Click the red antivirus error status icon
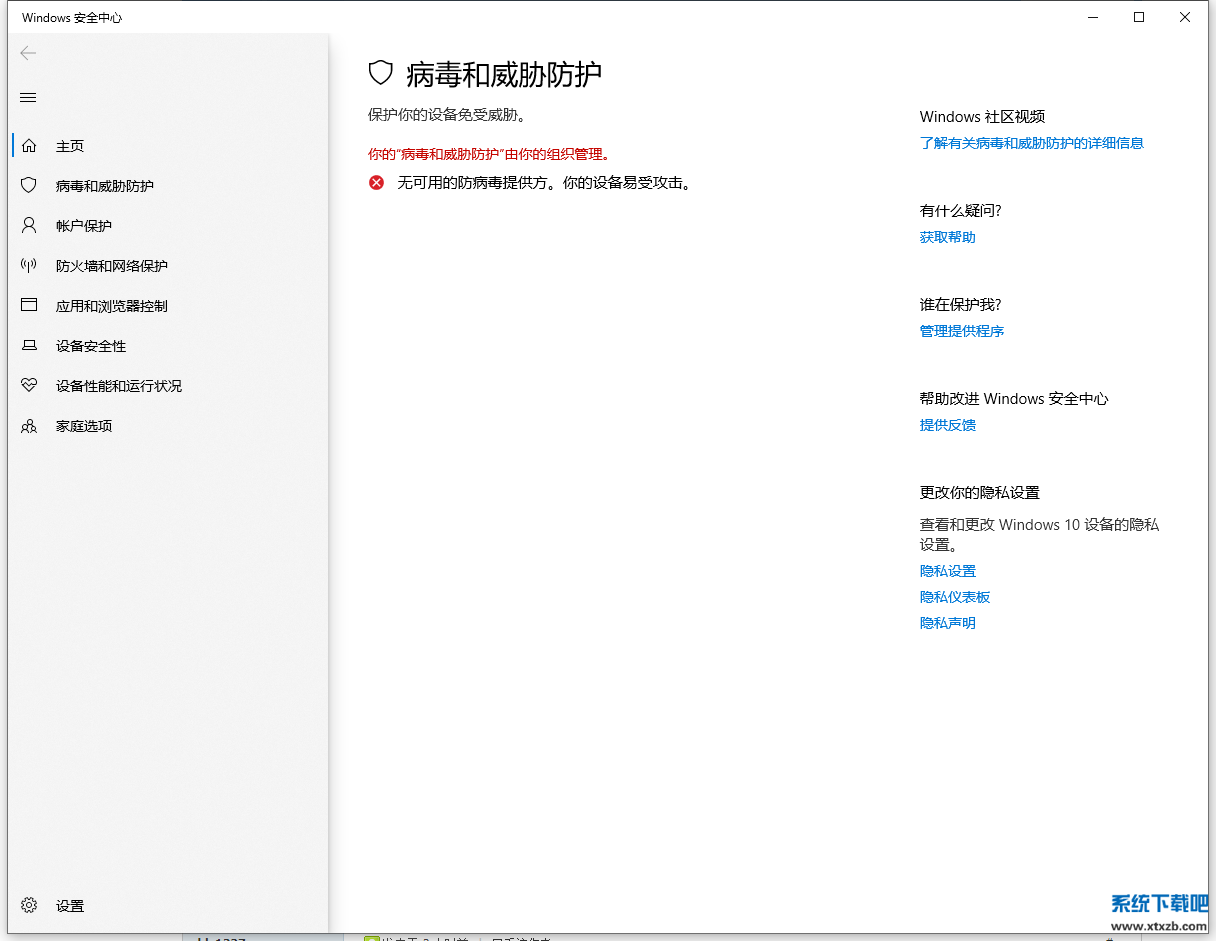Screen dimensions: 1216x941 point(376,182)
